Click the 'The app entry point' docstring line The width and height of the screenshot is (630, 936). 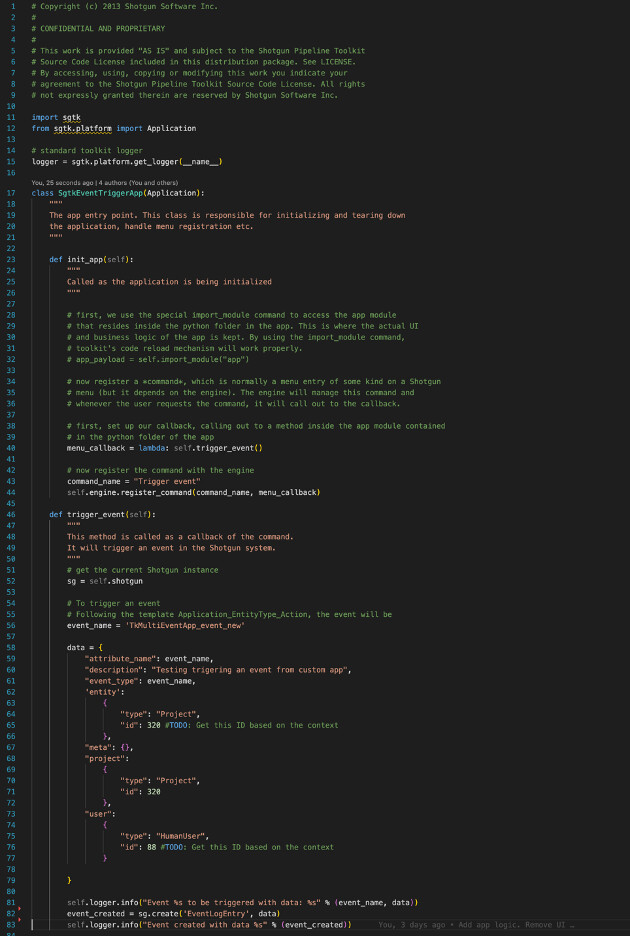pyautogui.click(x=228, y=215)
